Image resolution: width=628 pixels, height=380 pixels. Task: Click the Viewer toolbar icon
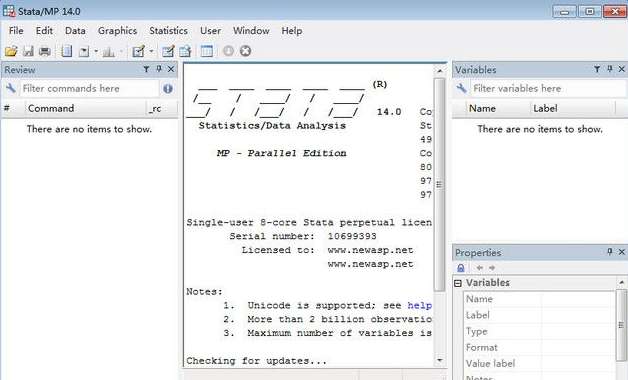(x=84, y=51)
